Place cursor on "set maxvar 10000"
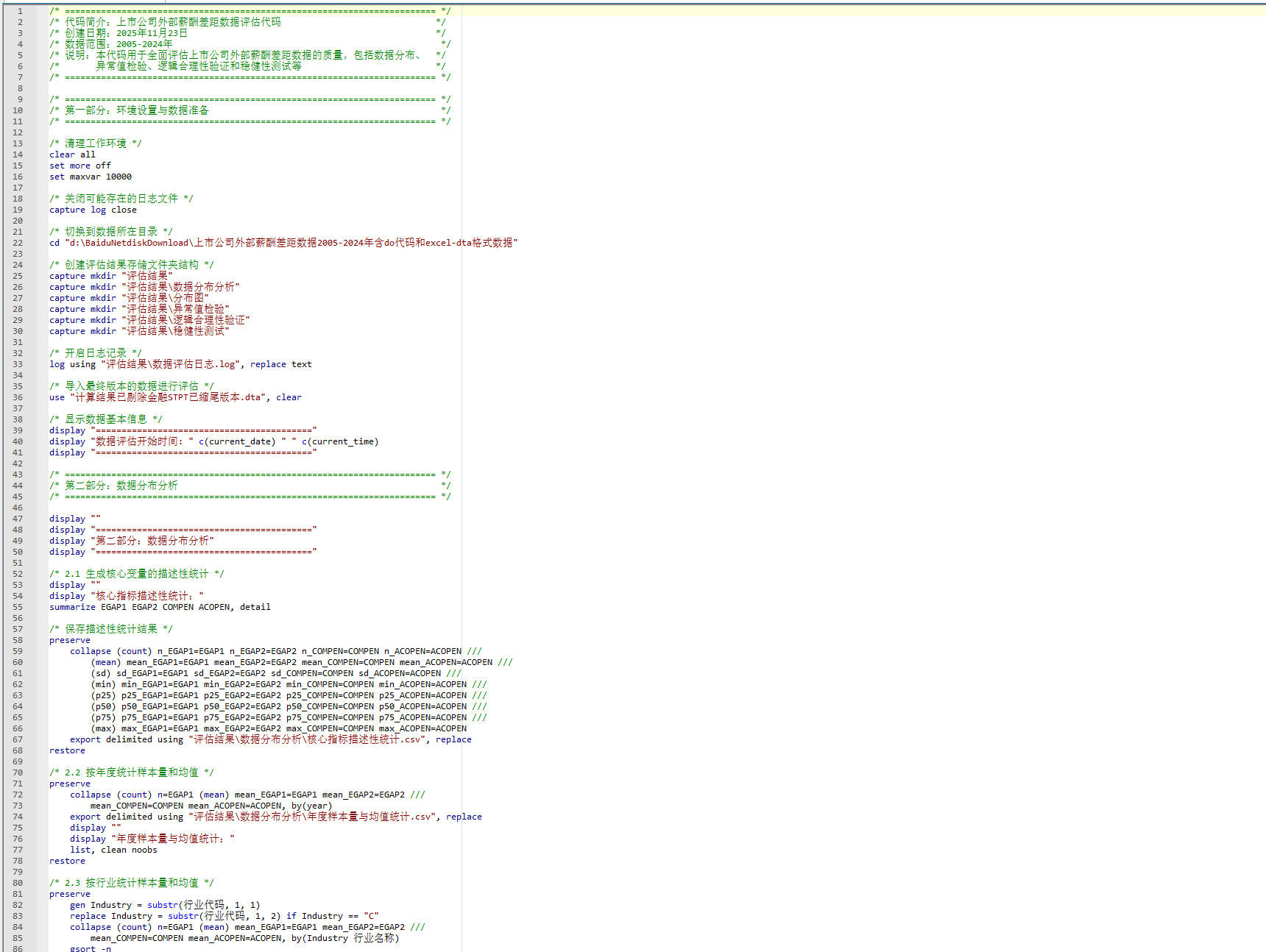1266x952 pixels. pyautogui.click(x=91, y=177)
